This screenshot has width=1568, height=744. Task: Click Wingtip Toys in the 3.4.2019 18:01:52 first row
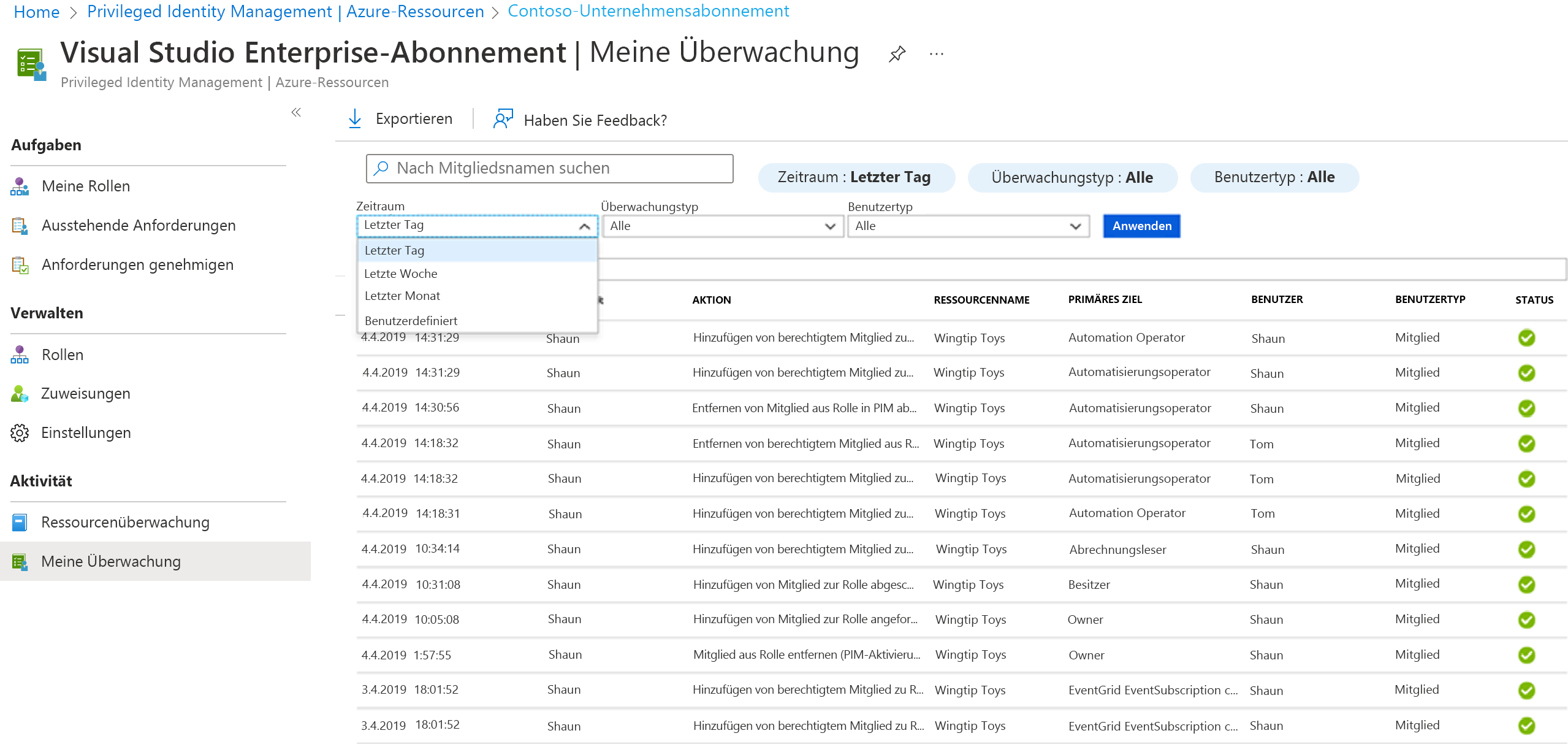(970, 690)
